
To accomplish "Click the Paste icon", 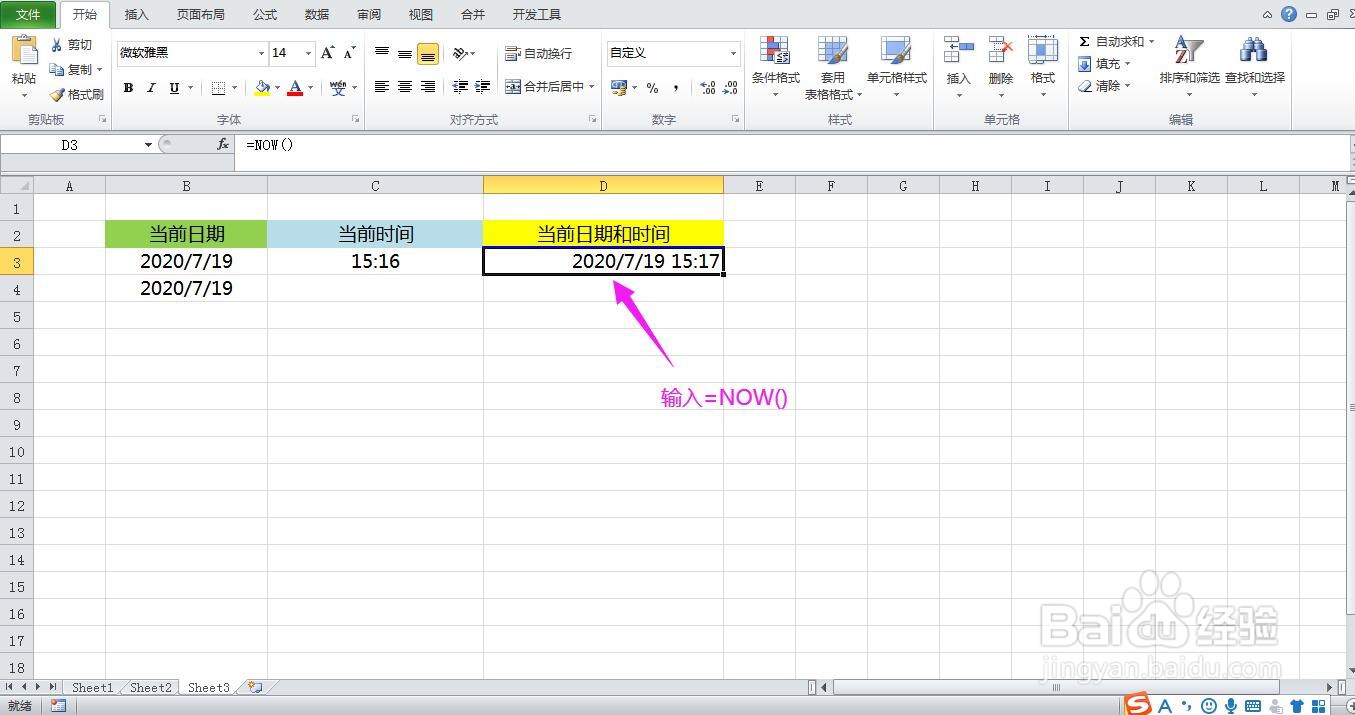I will point(24,50).
